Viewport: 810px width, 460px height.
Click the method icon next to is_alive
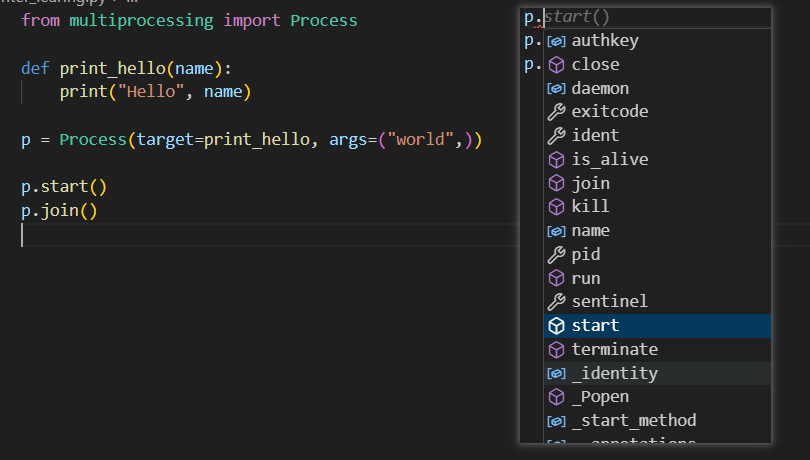[x=557, y=160]
